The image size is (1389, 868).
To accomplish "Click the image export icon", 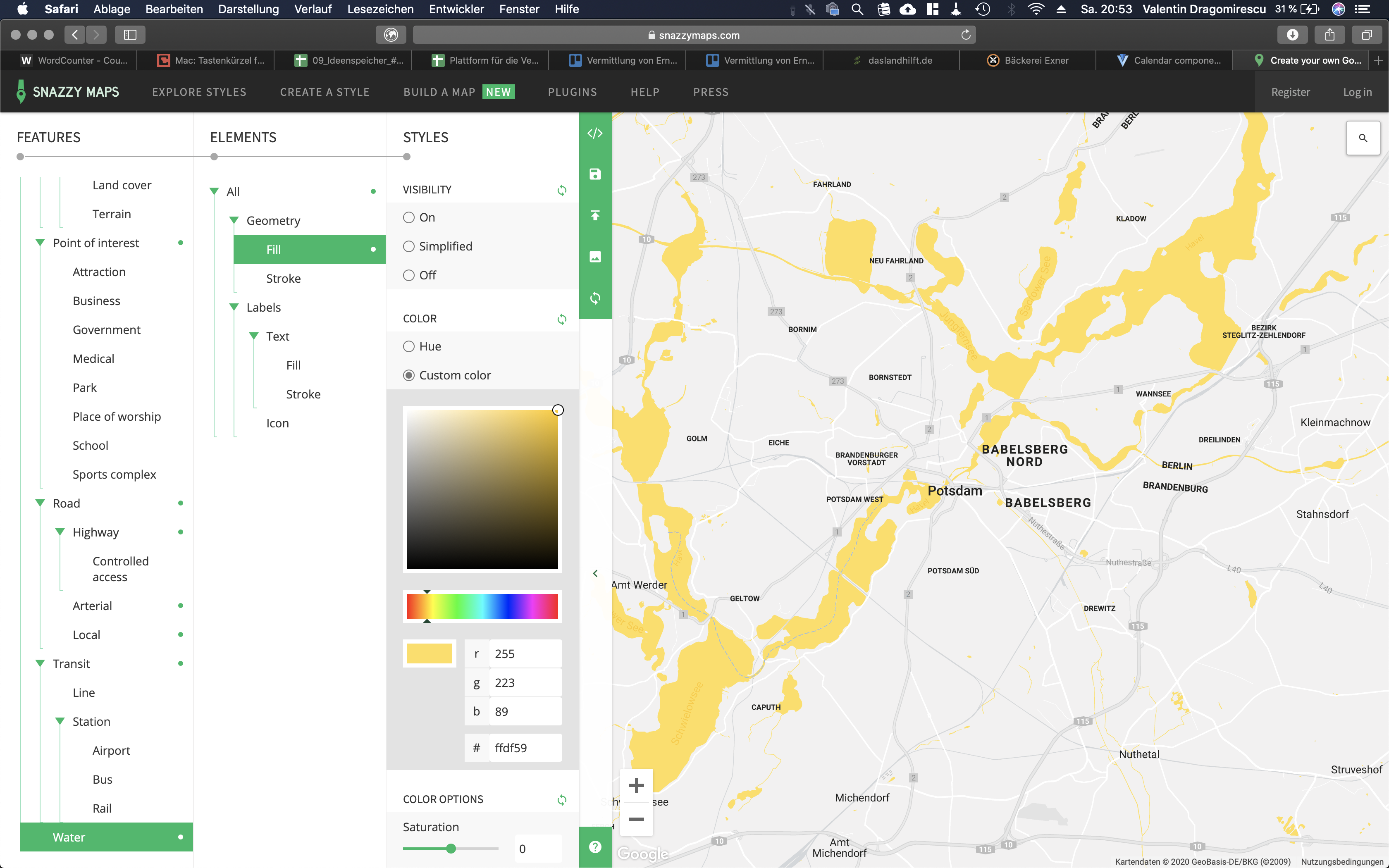I will tap(595, 257).
